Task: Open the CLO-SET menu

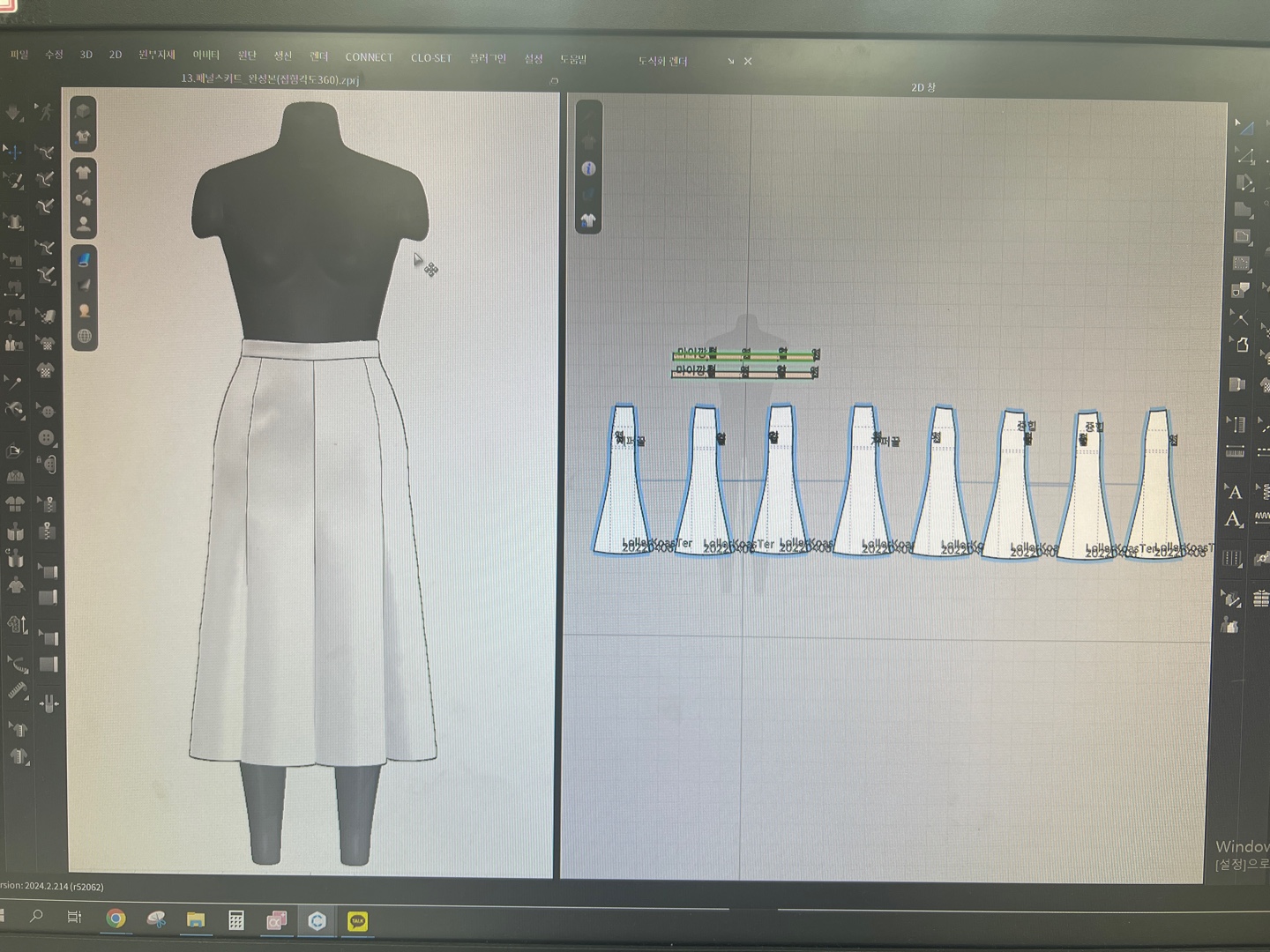Action: 430,57
